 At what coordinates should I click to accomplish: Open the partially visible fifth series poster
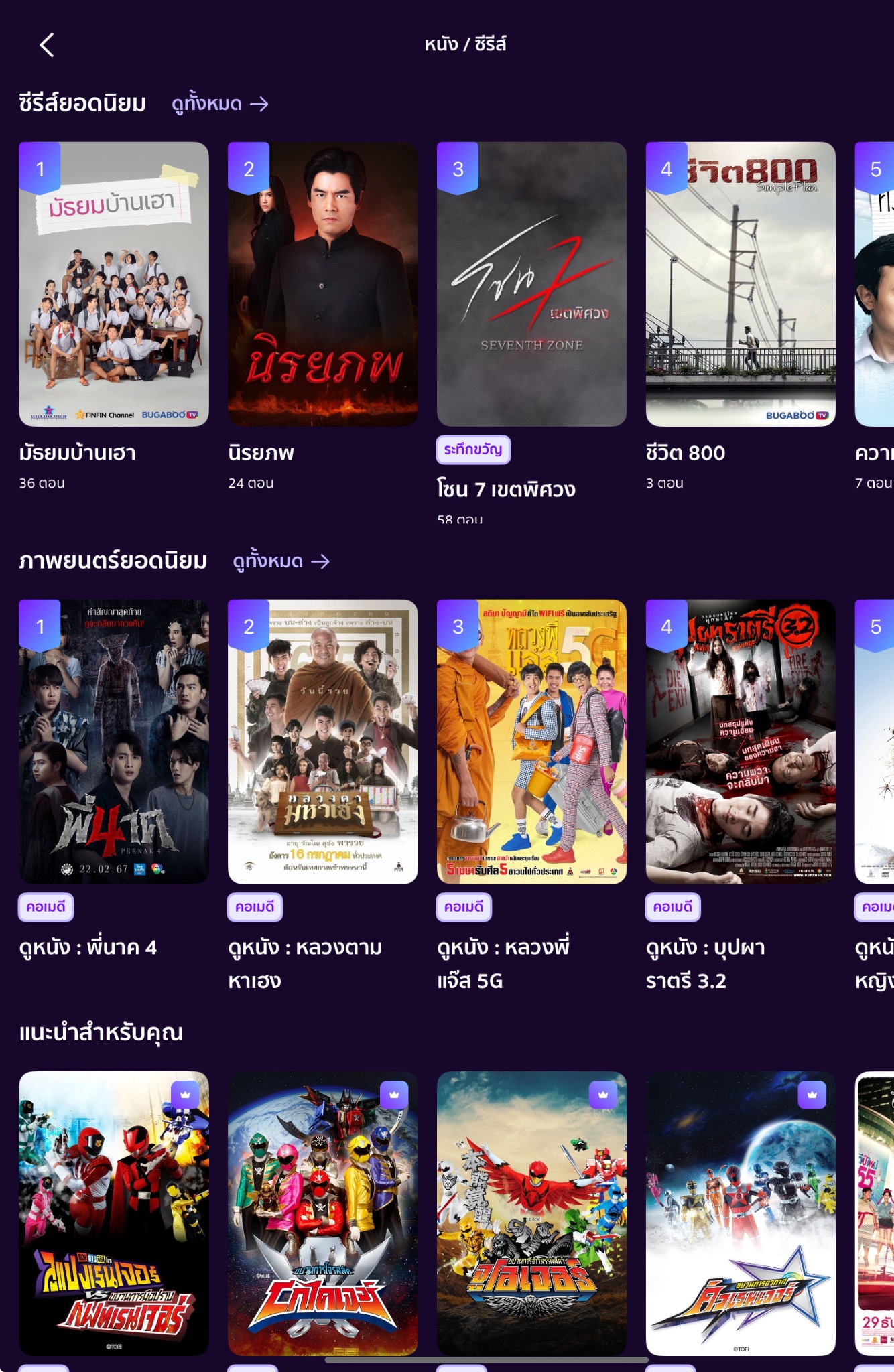point(875,284)
